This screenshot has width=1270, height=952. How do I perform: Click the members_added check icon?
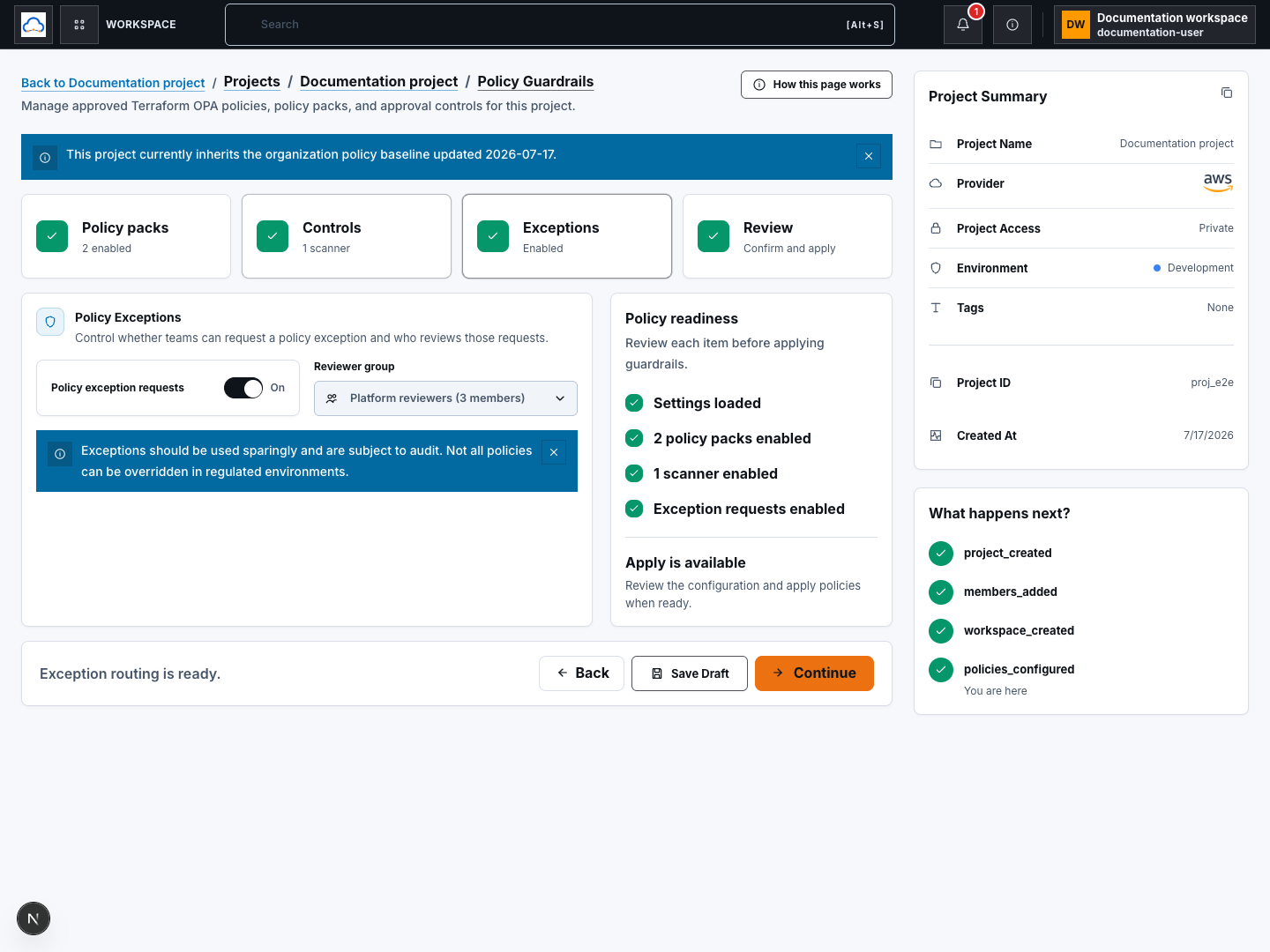coord(941,592)
